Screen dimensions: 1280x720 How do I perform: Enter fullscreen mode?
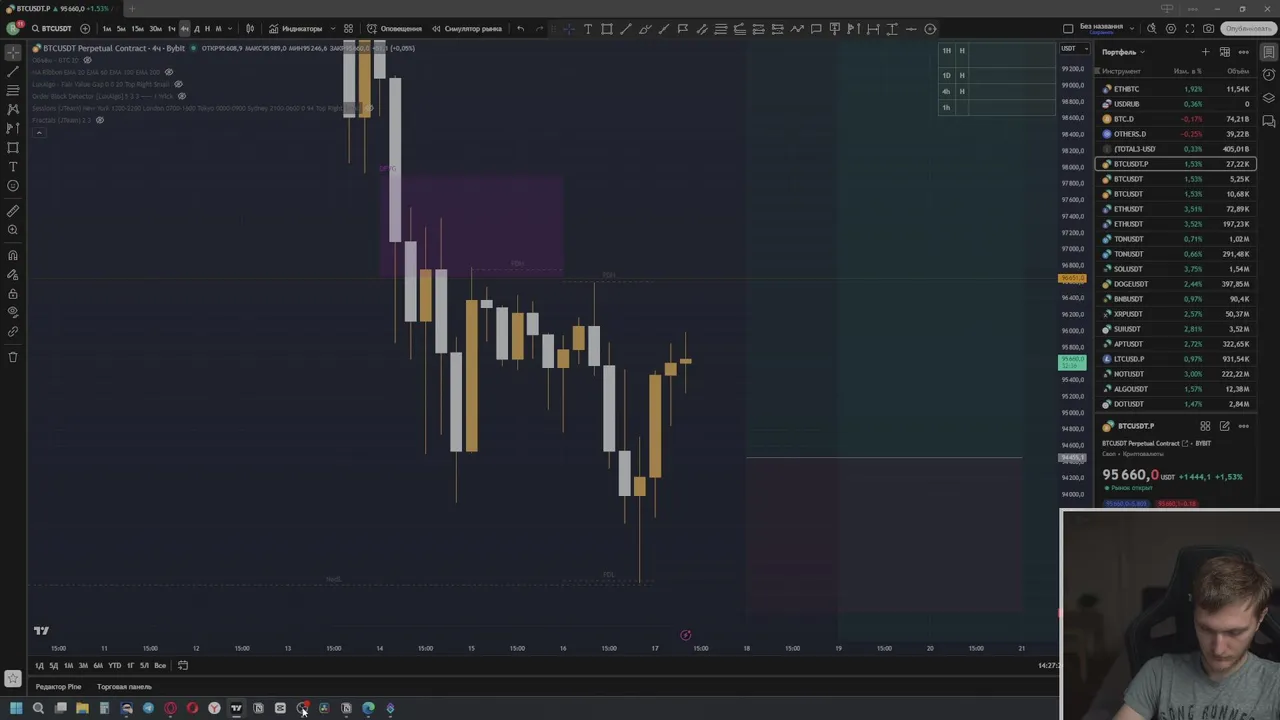point(1190,28)
